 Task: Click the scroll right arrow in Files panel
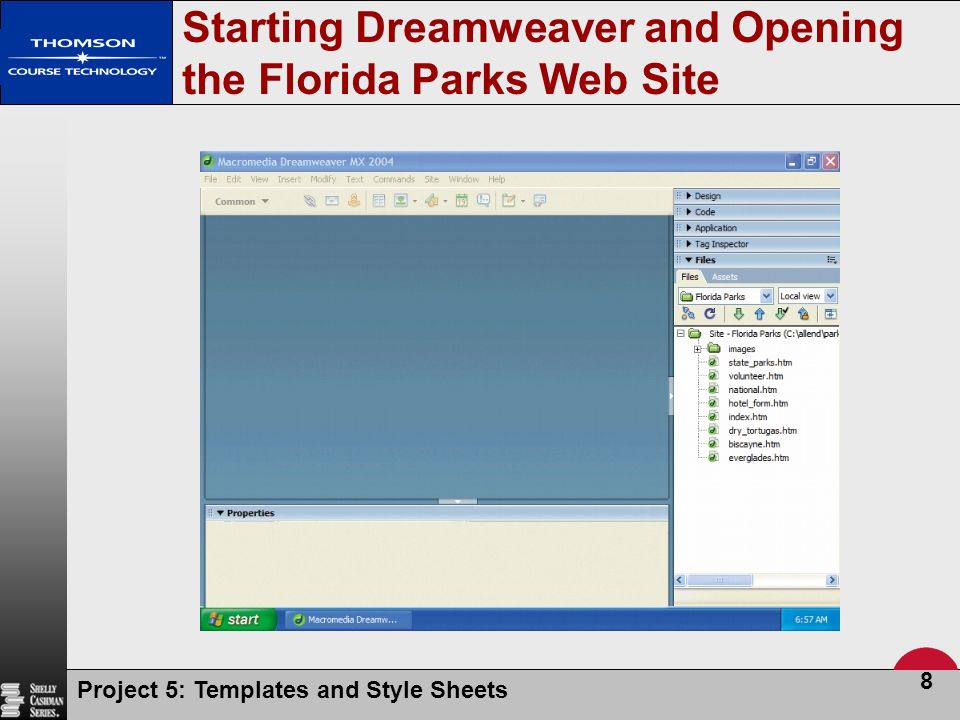coord(831,580)
